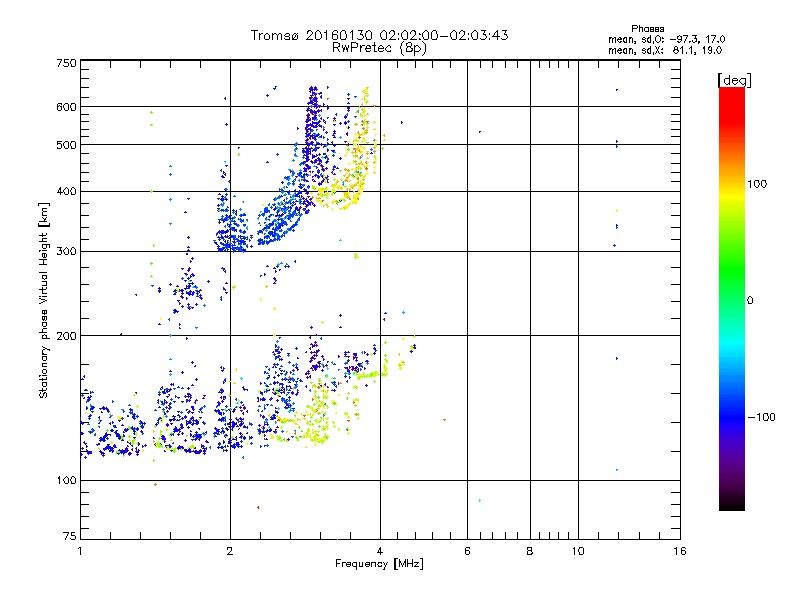Select the 'mean, sd,X: 81.1, 19.0' line
Viewport: 800px width, 600px height.
click(665, 50)
